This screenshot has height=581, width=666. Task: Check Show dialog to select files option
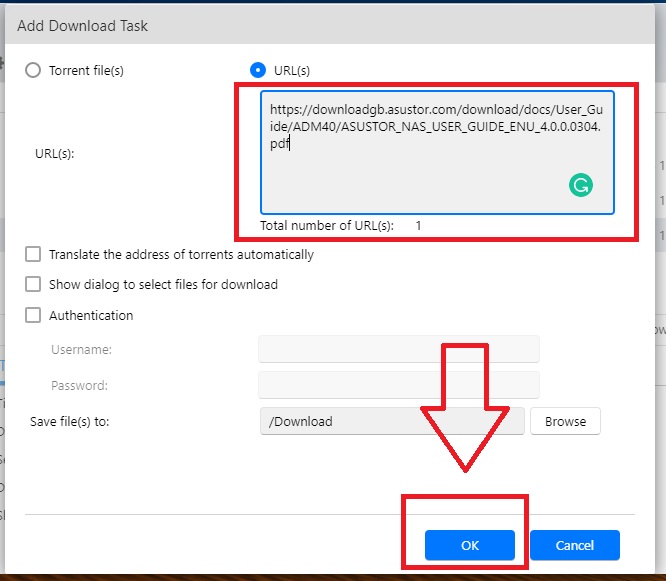pyautogui.click(x=33, y=285)
